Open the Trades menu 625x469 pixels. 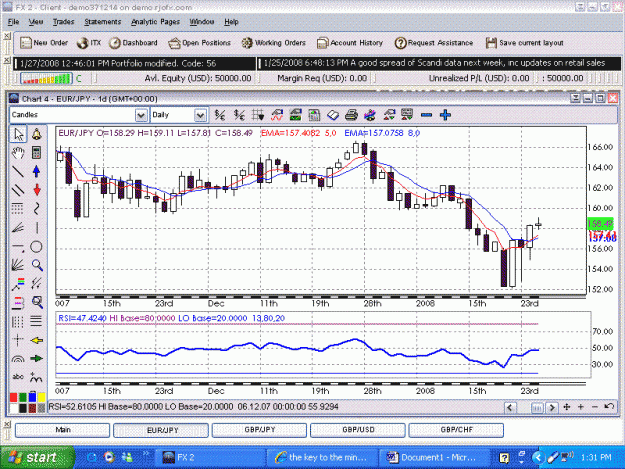pyautogui.click(x=64, y=22)
